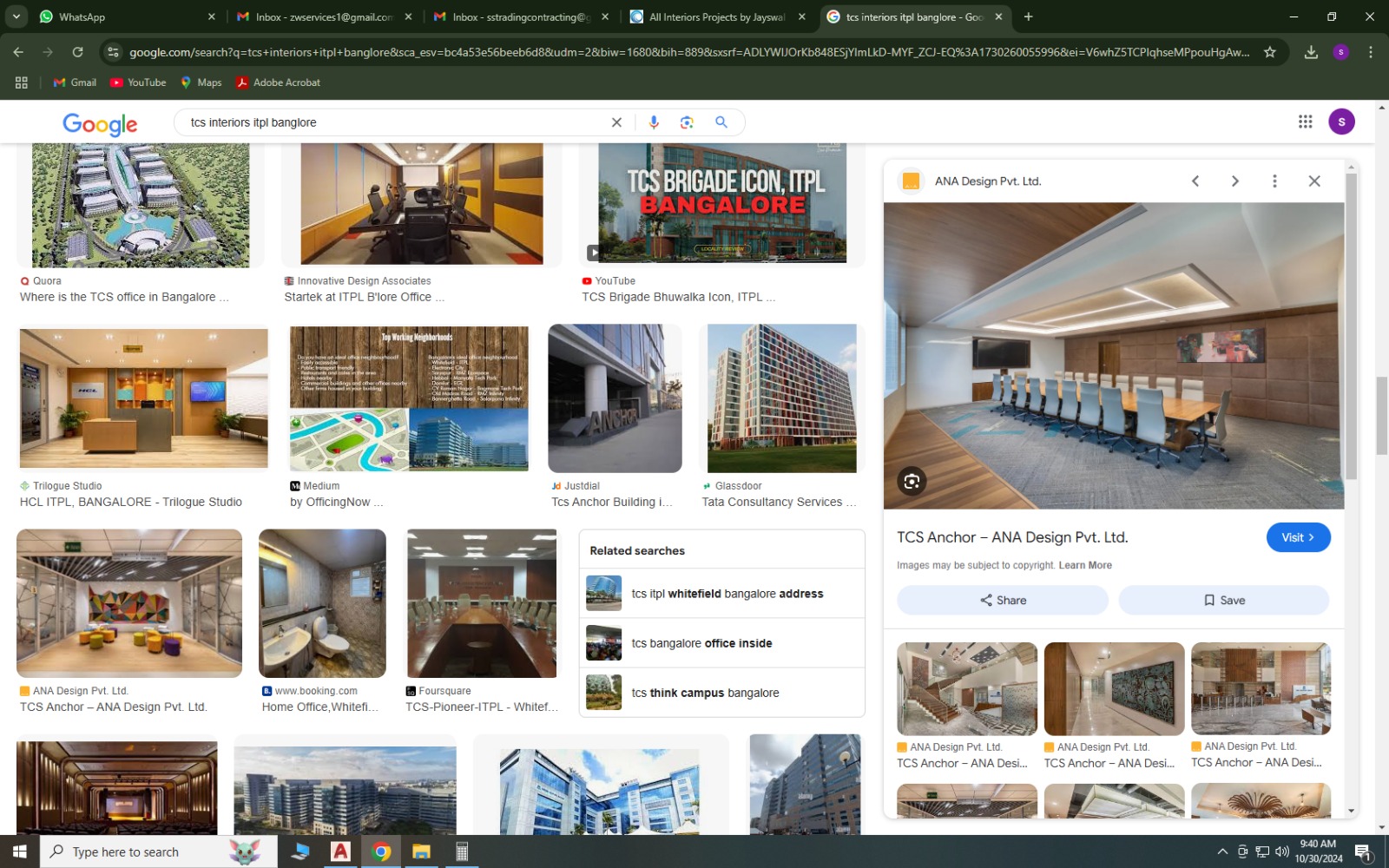
Task: Open Calculator from taskbar
Action: point(462,852)
